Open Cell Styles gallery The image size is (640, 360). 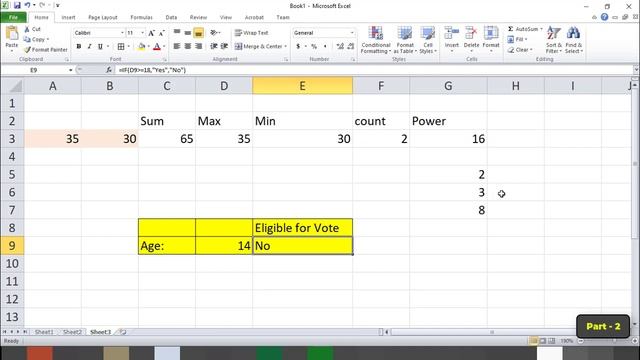click(x=428, y=40)
